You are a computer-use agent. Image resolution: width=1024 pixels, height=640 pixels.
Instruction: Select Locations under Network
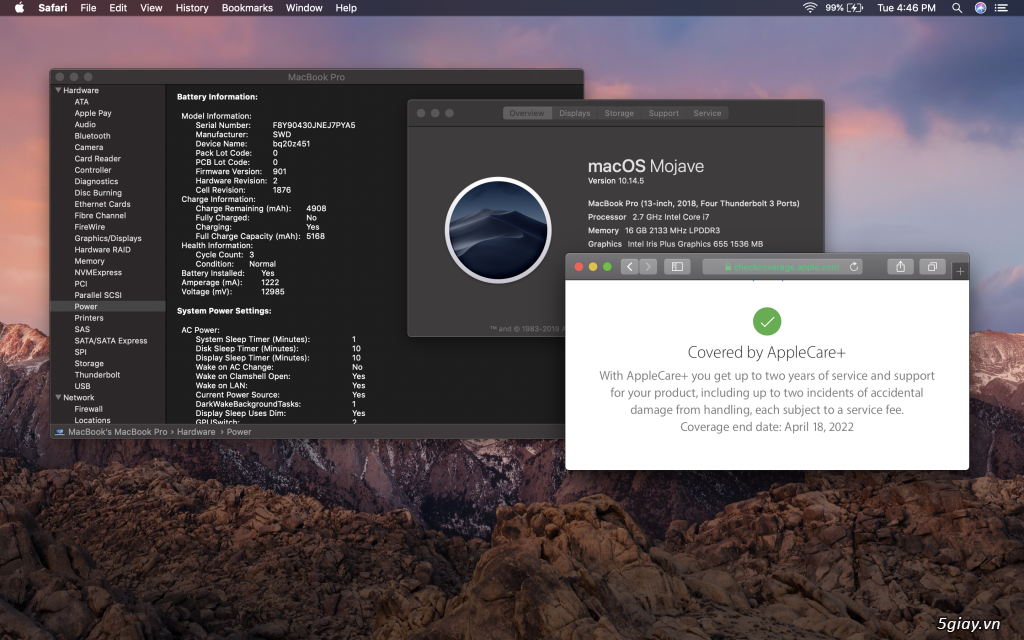[x=92, y=420]
